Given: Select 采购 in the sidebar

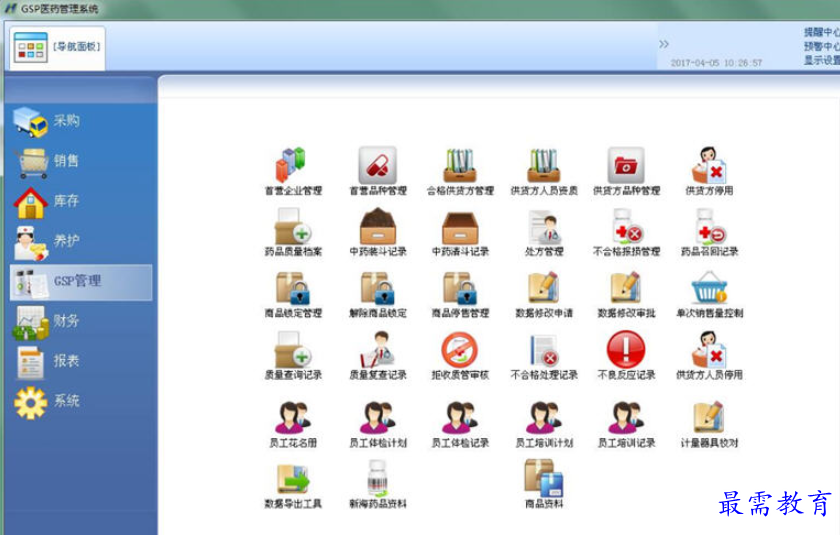Looking at the screenshot, I should pyautogui.click(x=80, y=121).
